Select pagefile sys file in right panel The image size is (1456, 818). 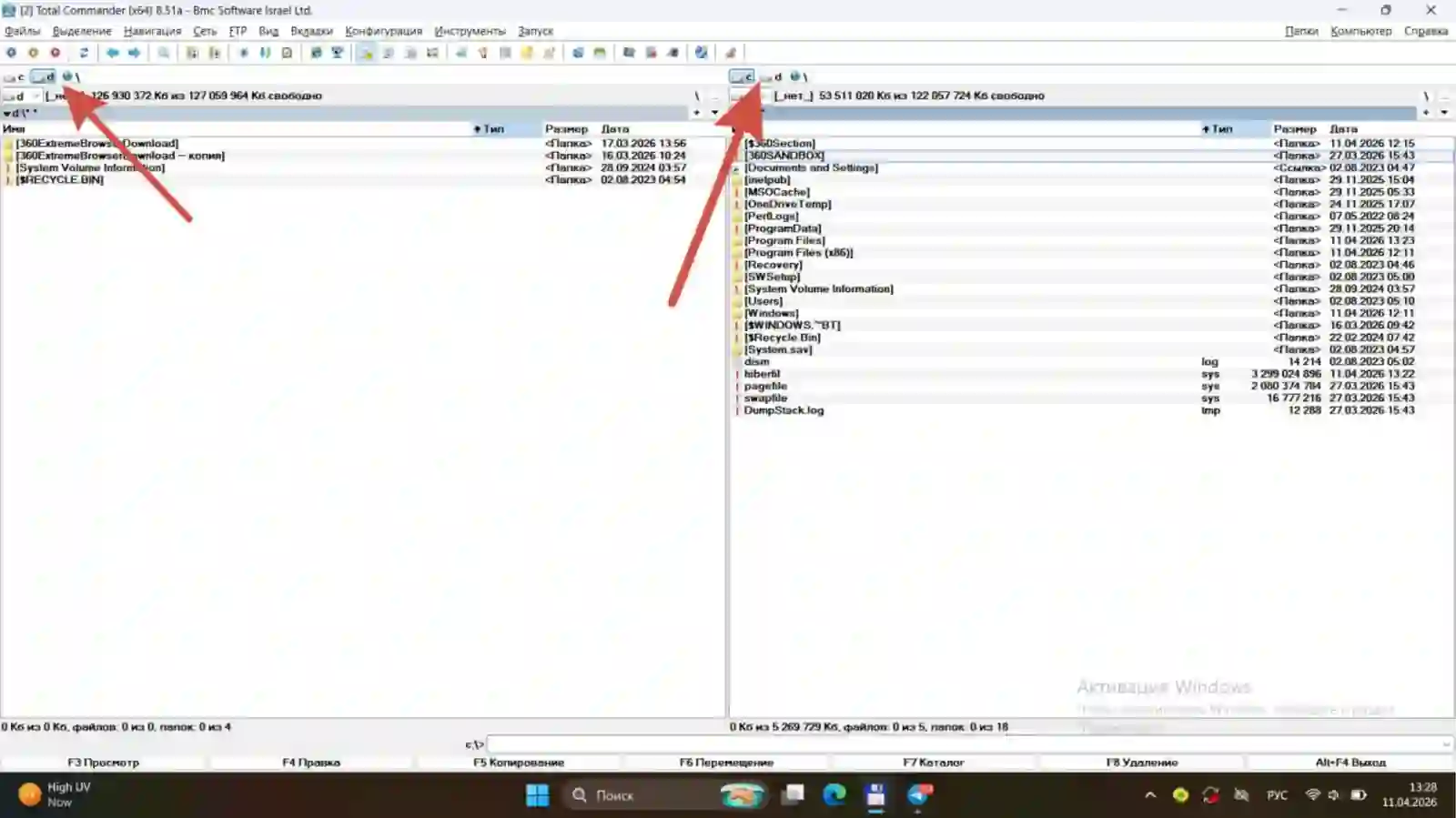coord(765,386)
